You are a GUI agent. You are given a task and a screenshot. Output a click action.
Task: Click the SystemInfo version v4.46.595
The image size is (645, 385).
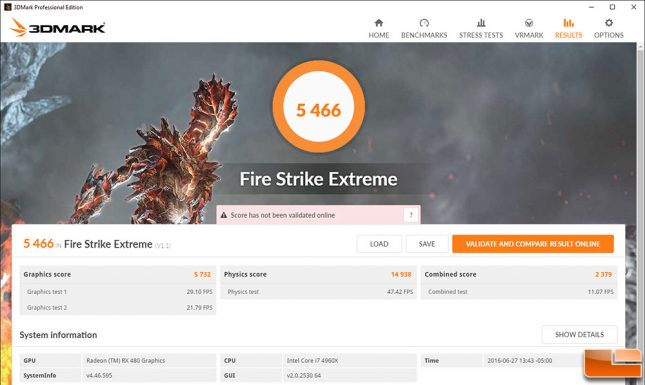point(99,375)
